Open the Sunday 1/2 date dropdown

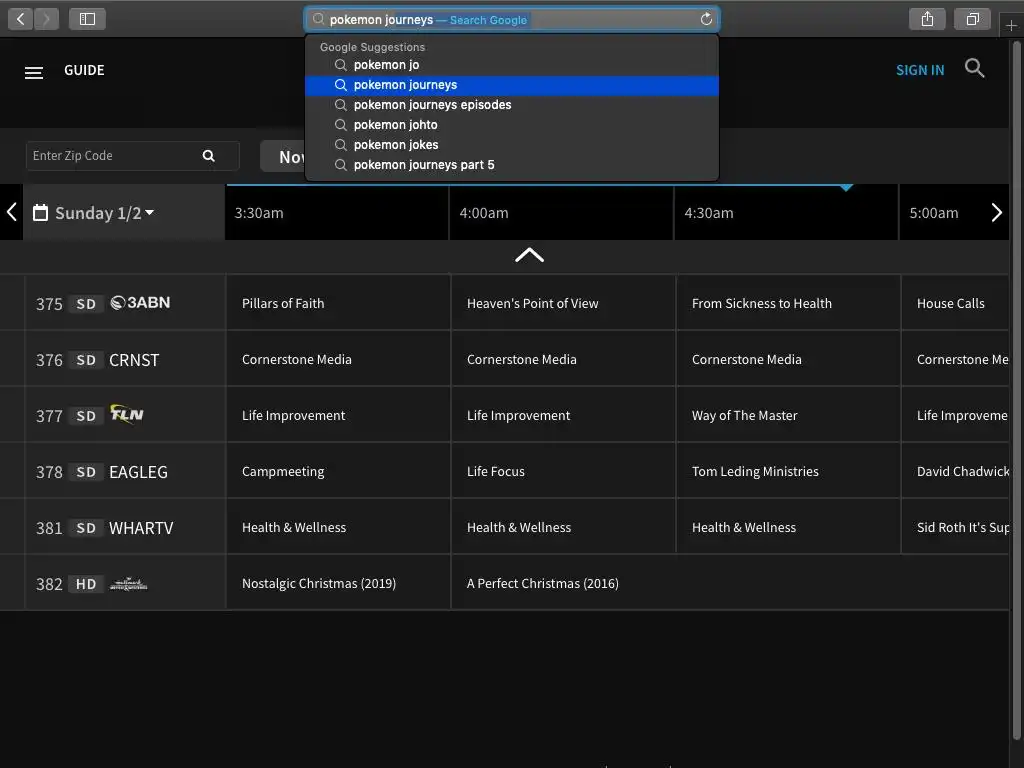click(x=104, y=213)
